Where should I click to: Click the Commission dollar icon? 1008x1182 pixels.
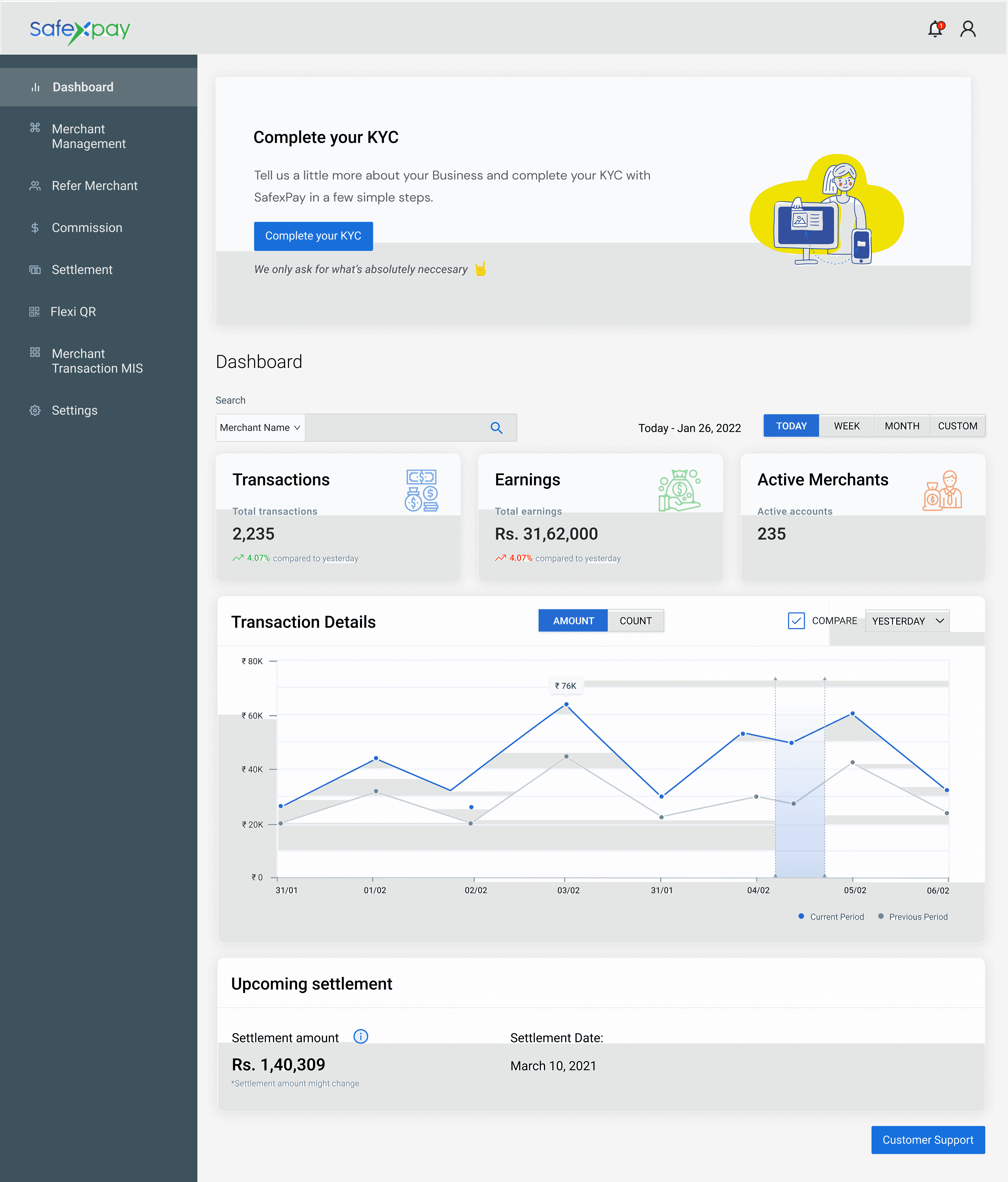pyautogui.click(x=35, y=228)
